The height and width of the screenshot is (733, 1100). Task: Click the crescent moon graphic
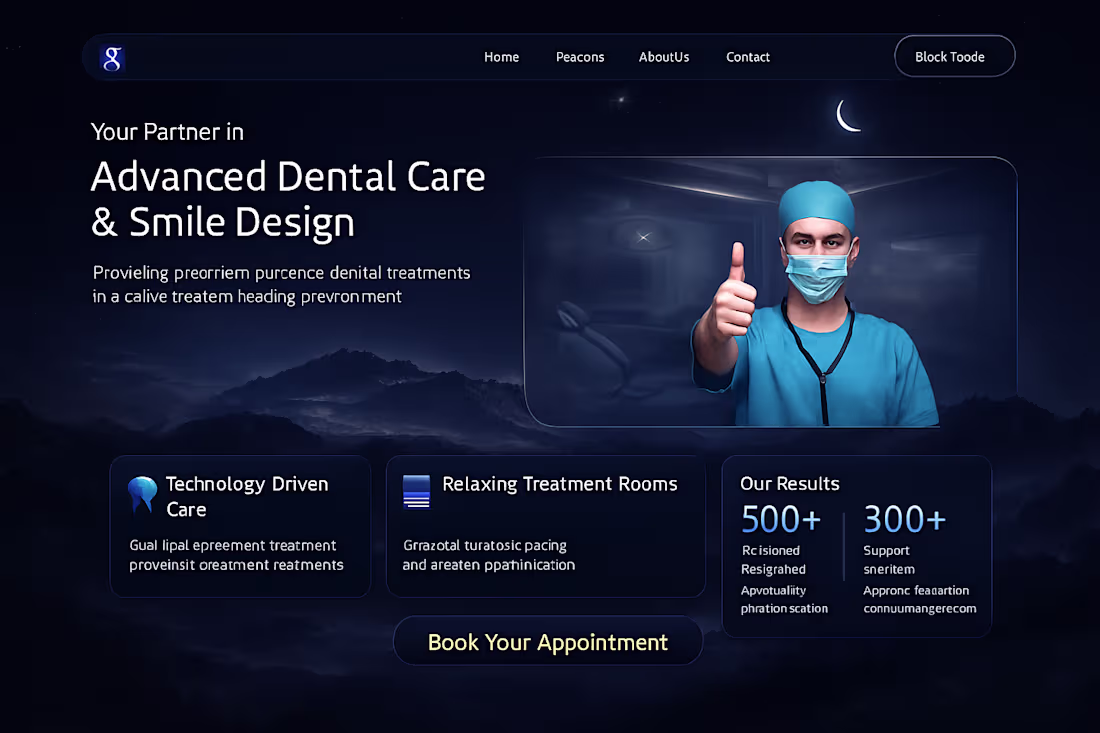[x=848, y=115]
